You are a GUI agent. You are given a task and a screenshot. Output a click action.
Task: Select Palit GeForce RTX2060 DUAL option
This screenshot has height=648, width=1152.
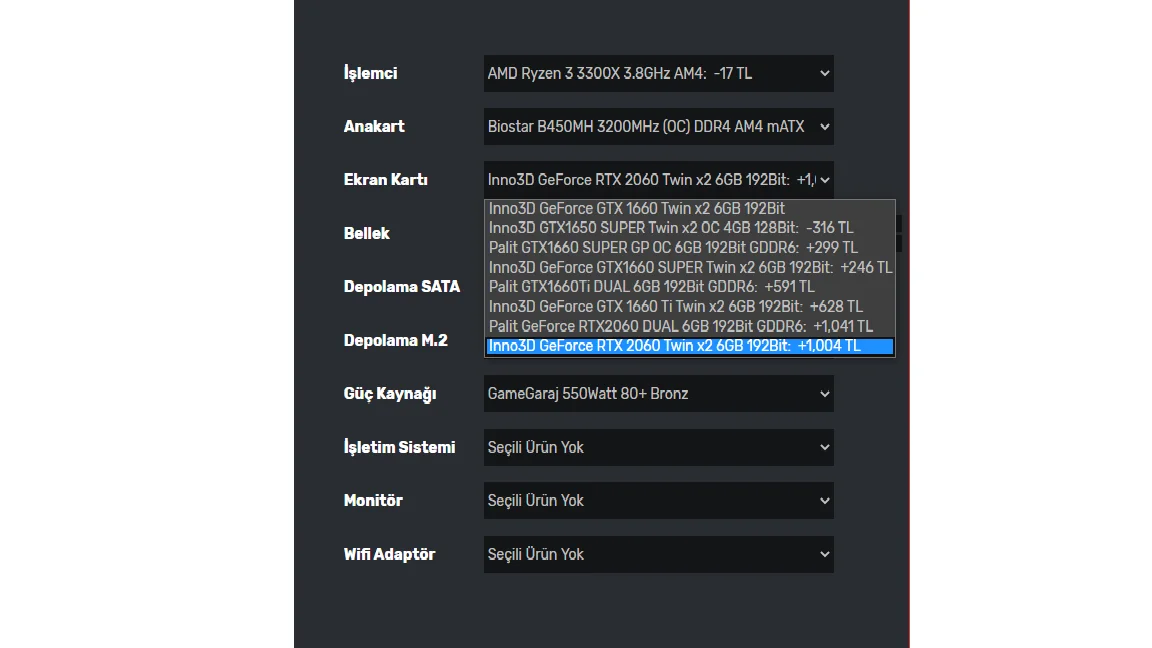pos(690,326)
